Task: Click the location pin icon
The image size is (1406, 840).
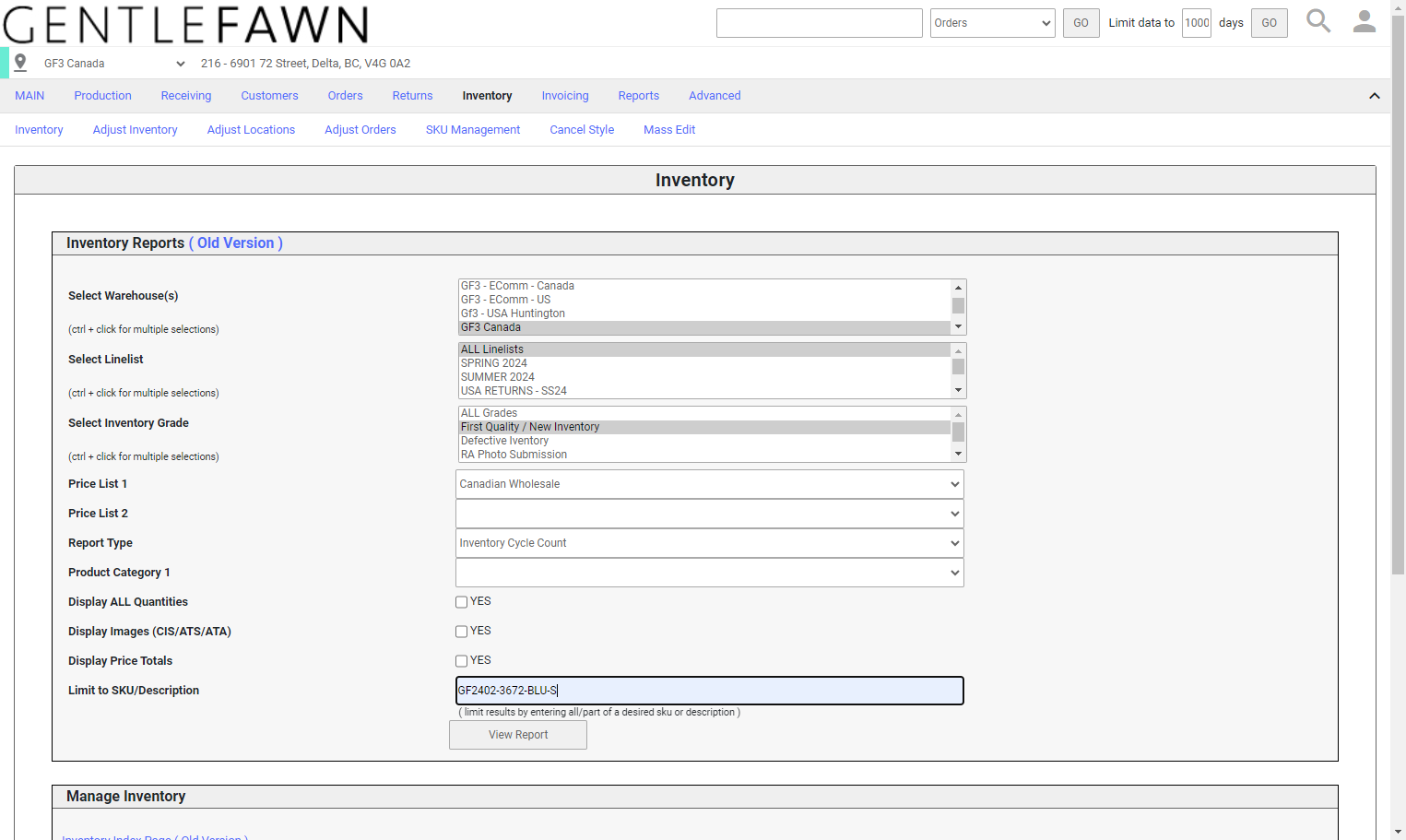Action: point(20,63)
